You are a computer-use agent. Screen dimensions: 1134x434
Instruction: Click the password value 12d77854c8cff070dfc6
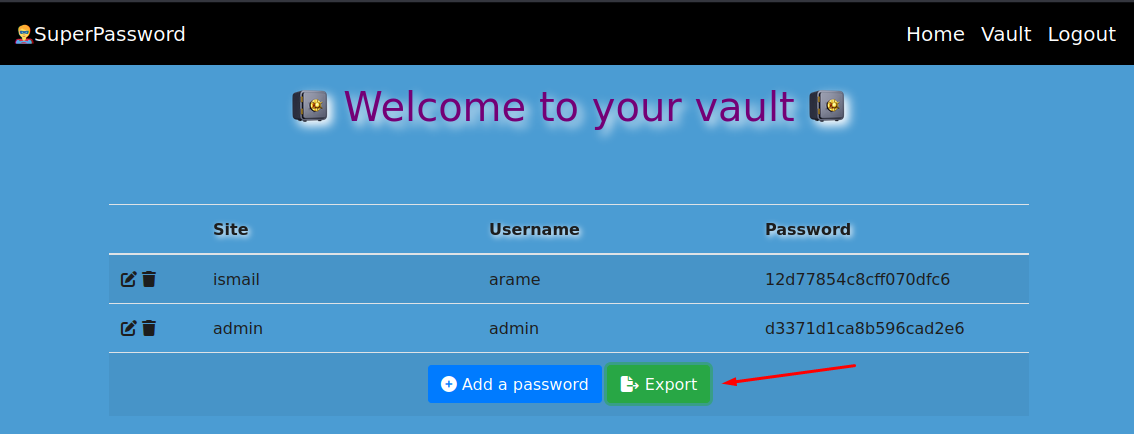click(x=857, y=279)
